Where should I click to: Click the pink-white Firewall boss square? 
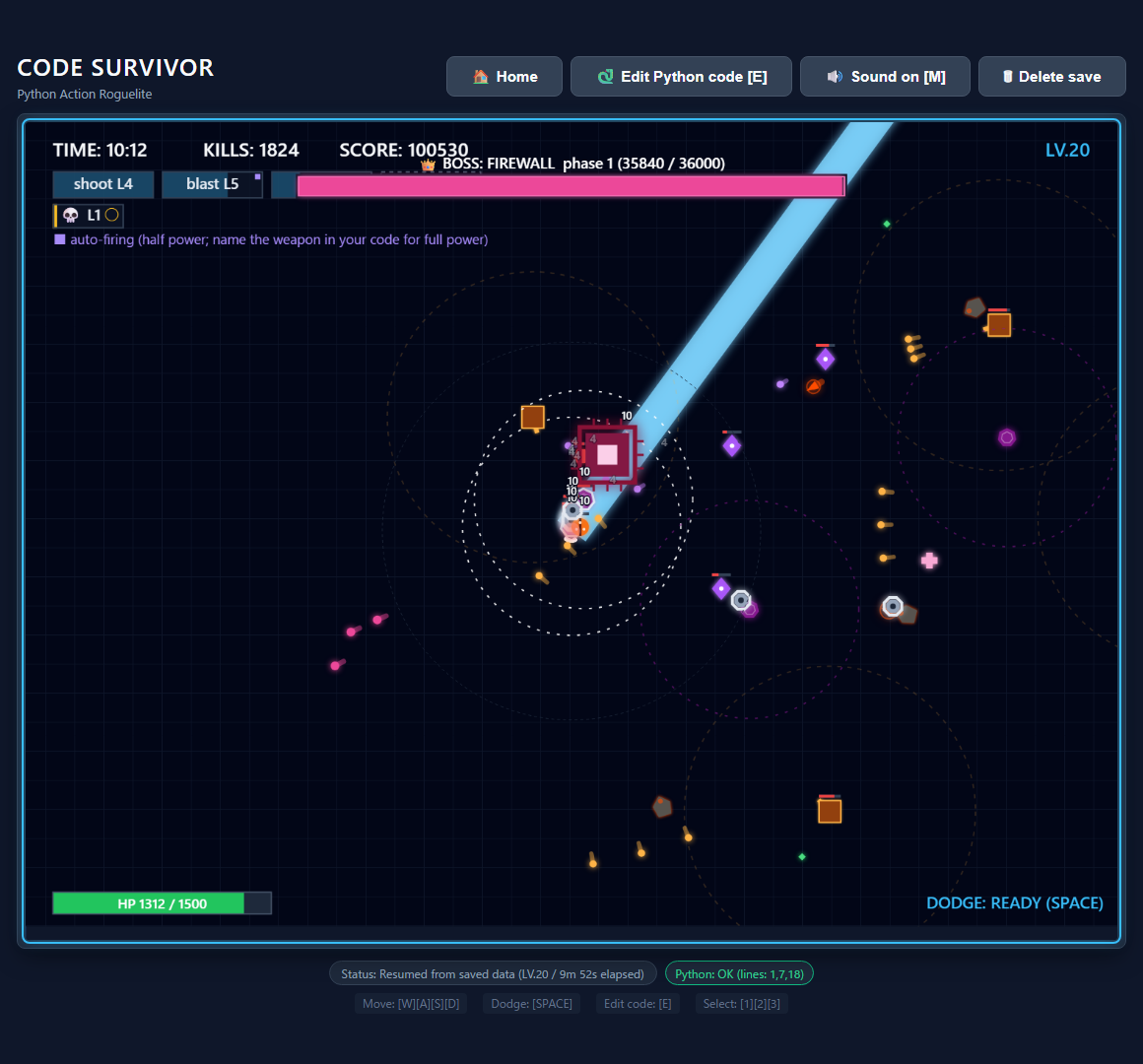point(607,455)
